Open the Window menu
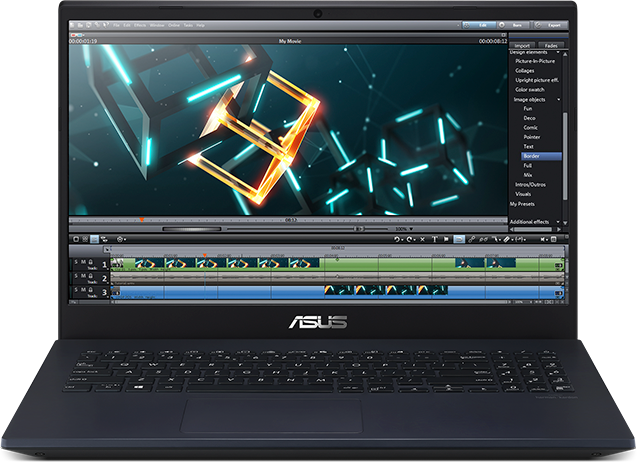This screenshot has height=462, width=637. [157, 25]
